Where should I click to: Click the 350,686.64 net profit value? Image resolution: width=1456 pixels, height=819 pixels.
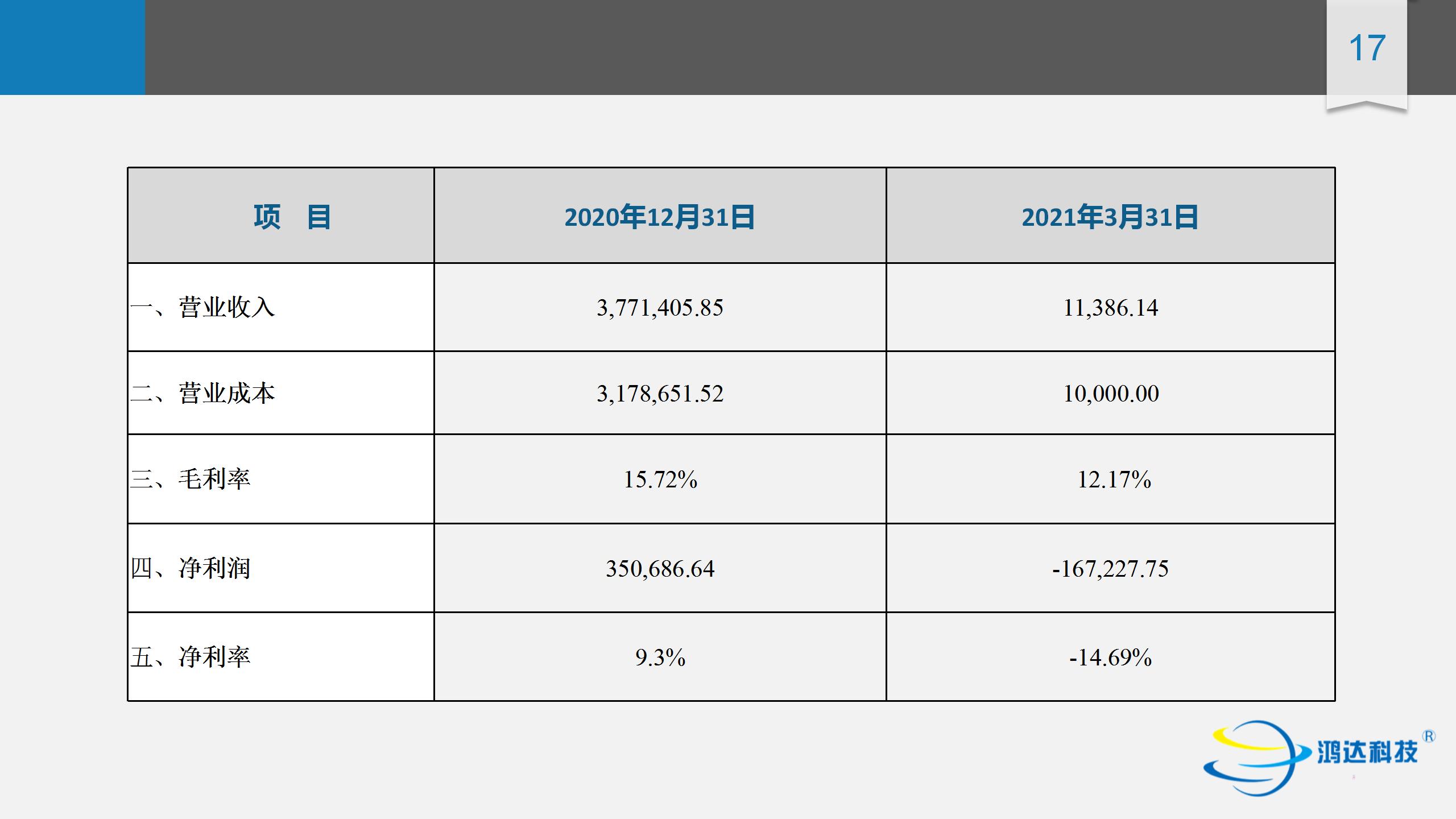660,568
